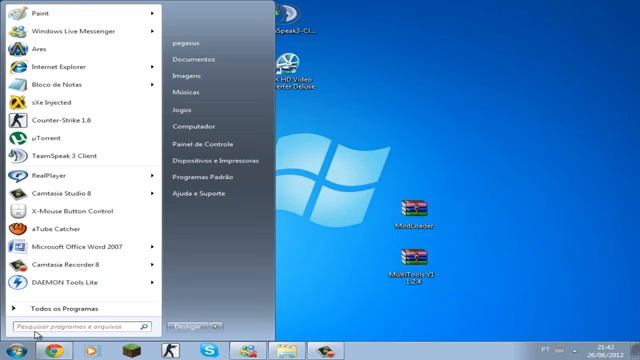Open DAEMON Tools Lite icon

click(x=18, y=282)
